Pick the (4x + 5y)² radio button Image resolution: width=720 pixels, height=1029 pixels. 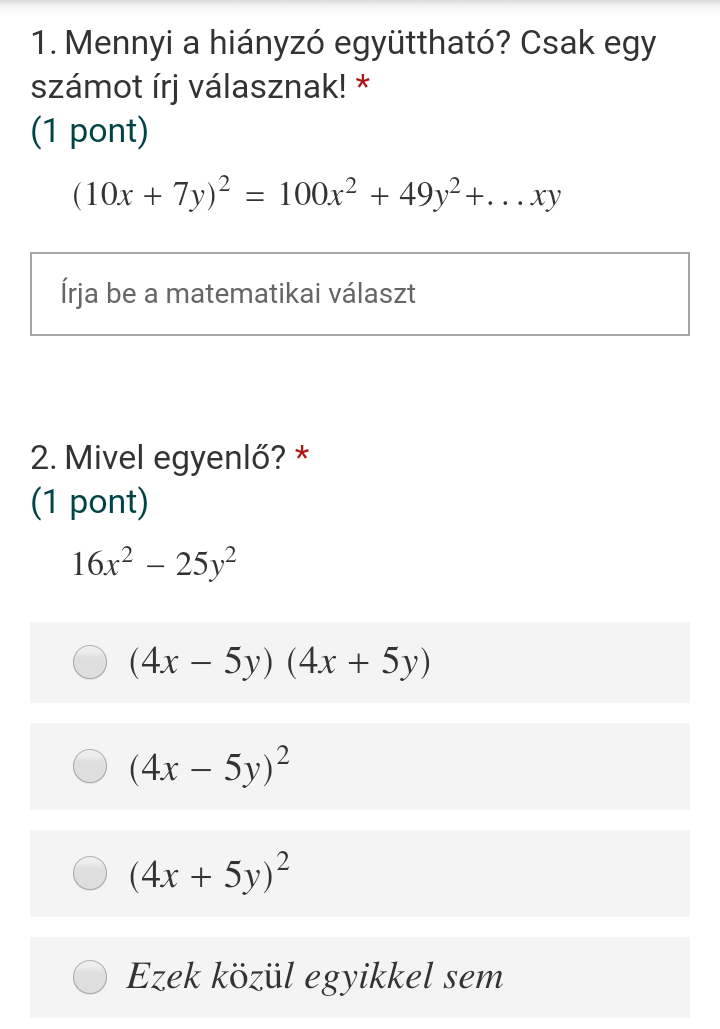tap(90, 873)
